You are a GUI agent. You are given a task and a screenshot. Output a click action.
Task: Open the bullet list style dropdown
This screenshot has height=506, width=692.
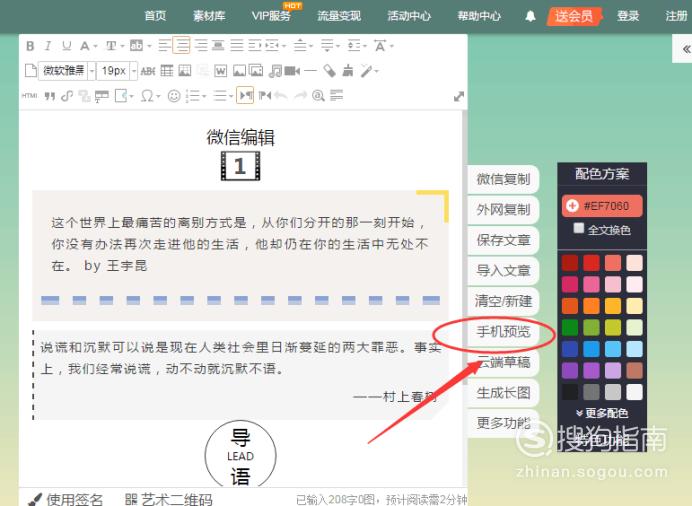(230, 96)
